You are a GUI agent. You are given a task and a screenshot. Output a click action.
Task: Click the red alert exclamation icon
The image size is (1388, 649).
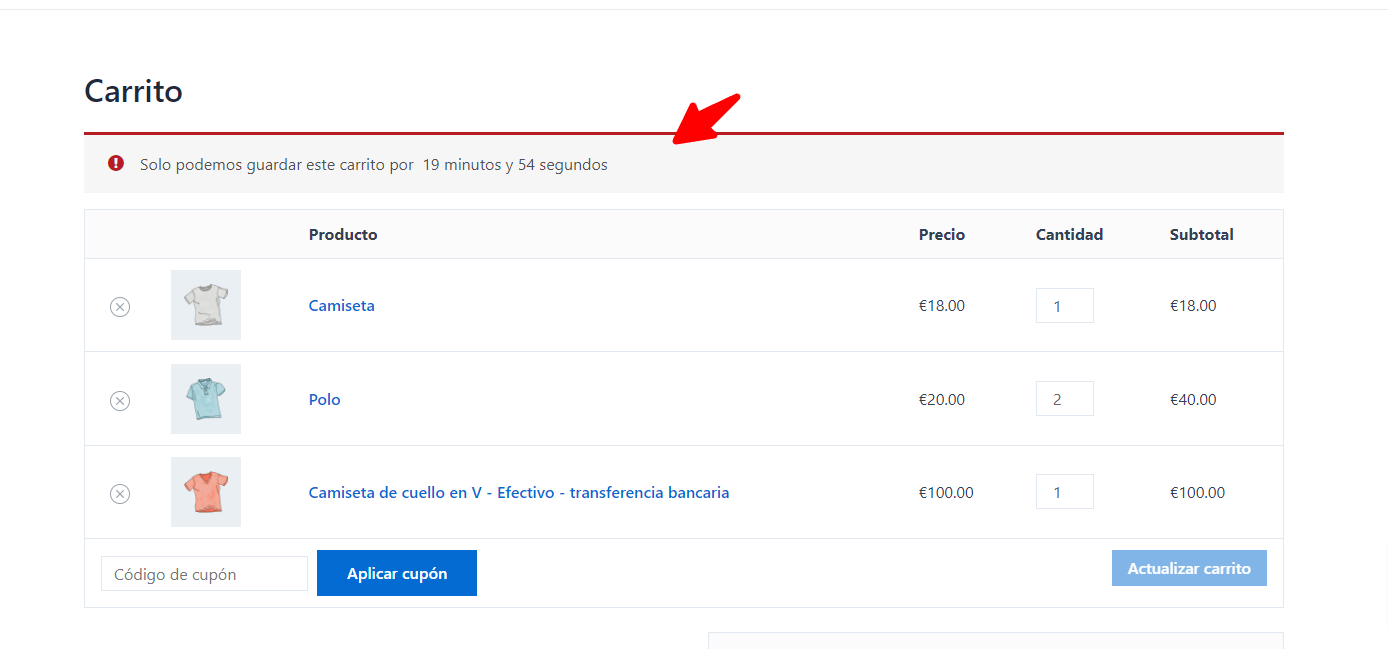point(116,163)
